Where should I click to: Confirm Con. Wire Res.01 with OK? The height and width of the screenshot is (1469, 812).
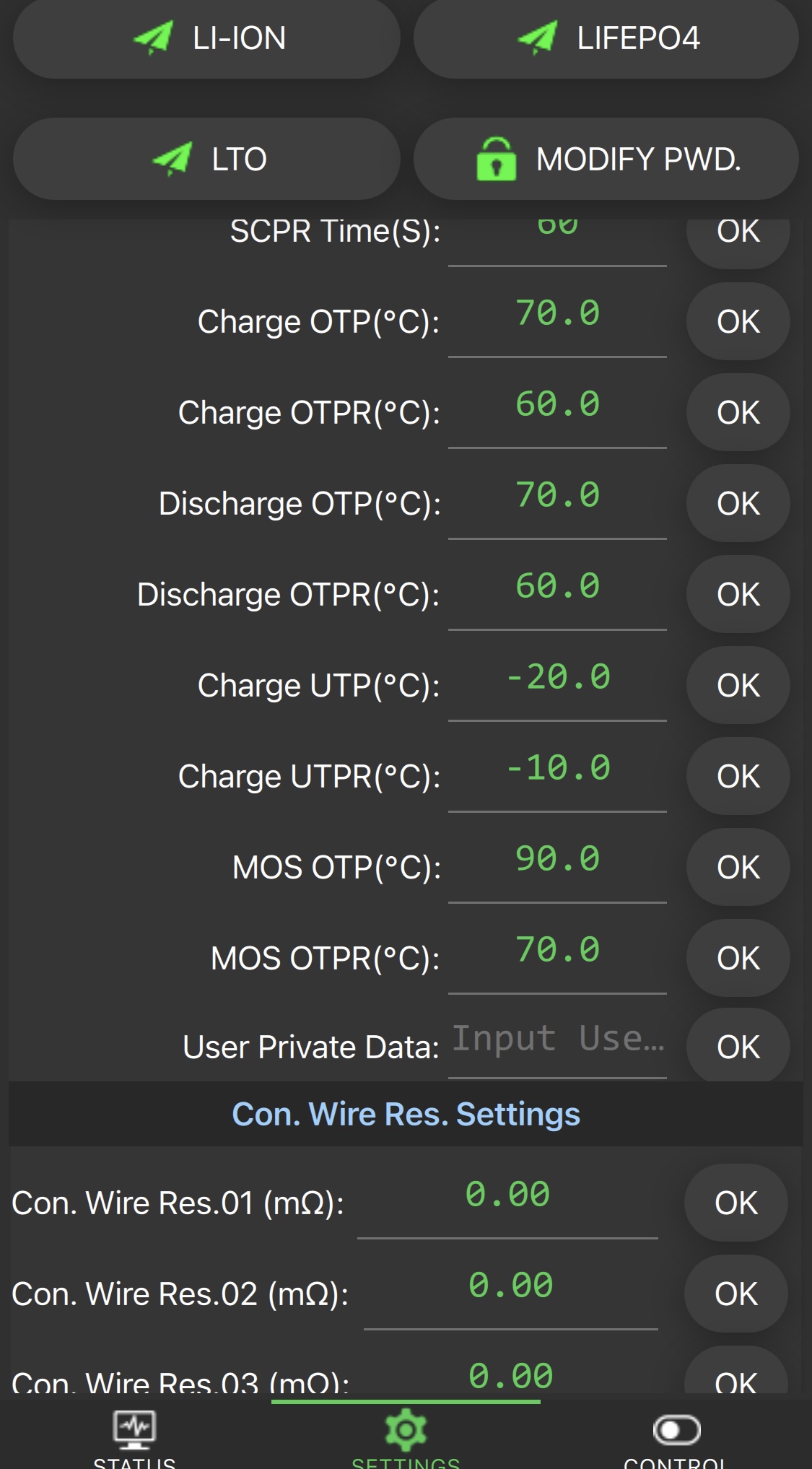(x=735, y=1203)
